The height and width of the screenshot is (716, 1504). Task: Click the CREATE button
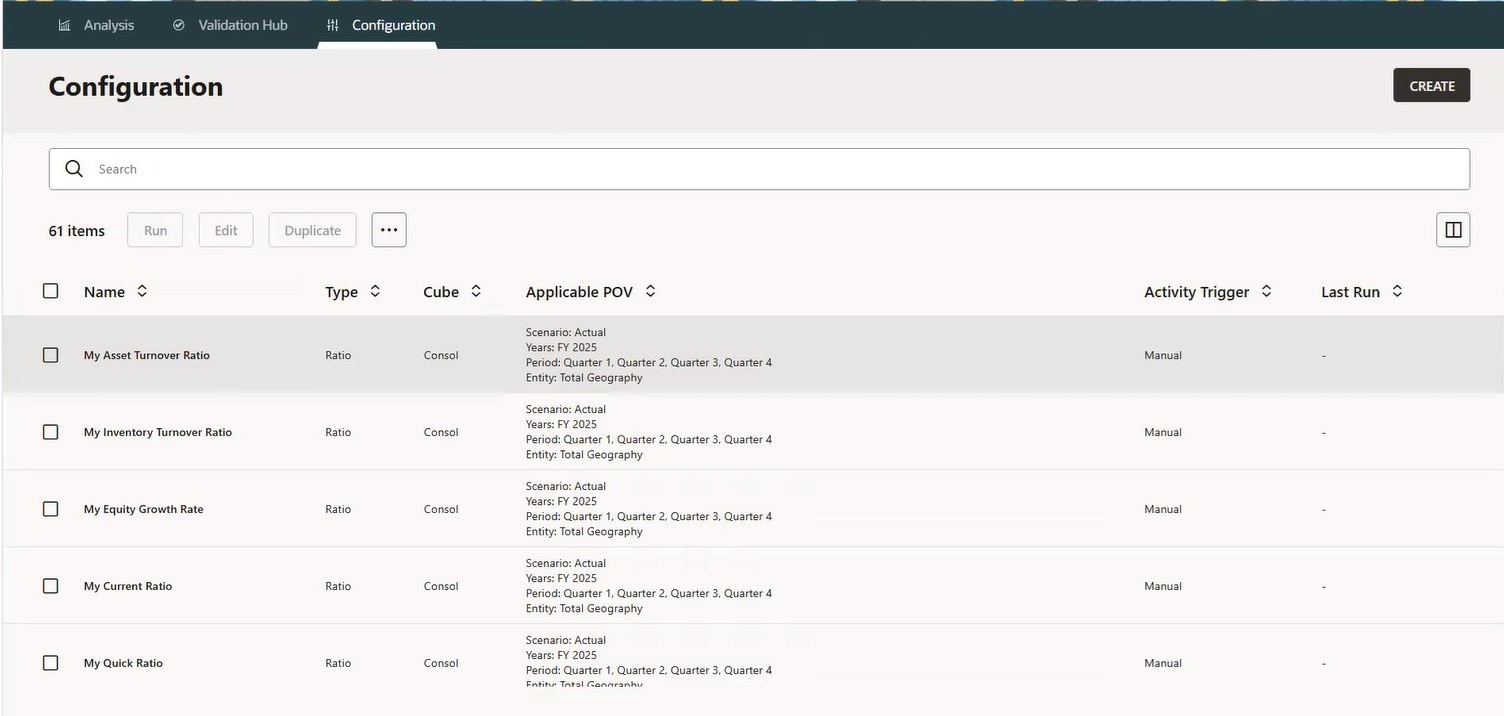coord(1431,86)
